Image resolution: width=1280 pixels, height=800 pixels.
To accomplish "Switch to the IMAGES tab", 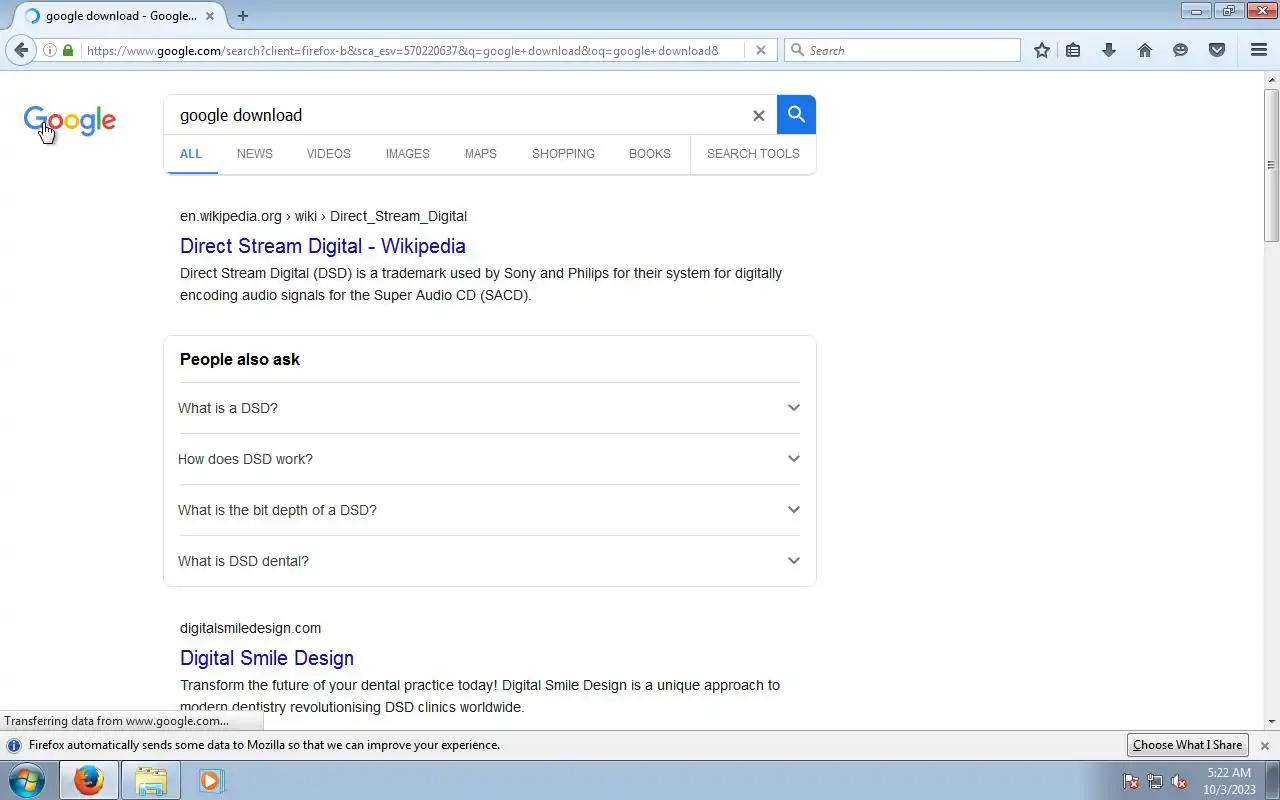I will pos(407,154).
